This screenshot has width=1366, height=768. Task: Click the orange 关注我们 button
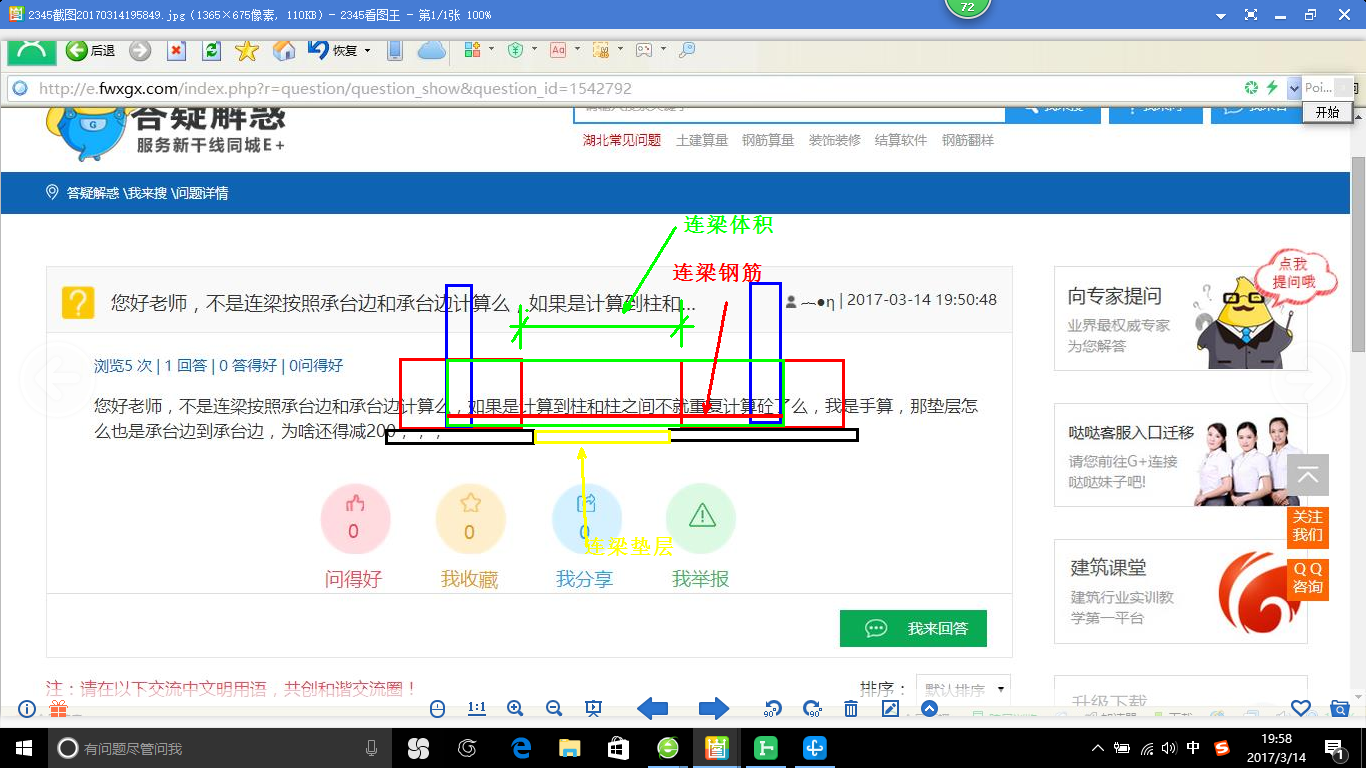click(x=1308, y=526)
